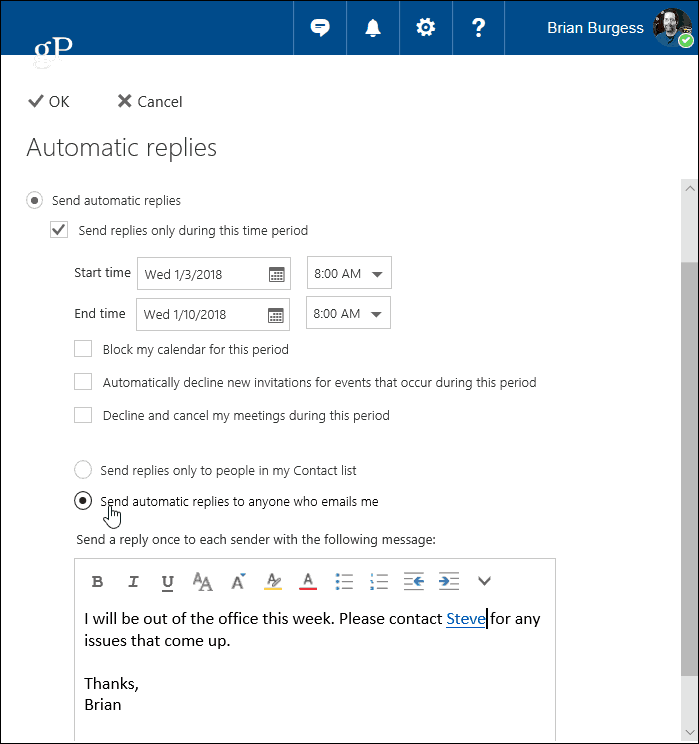Image resolution: width=699 pixels, height=744 pixels.
Task: Open the Steve link in message
Action: tap(466, 619)
